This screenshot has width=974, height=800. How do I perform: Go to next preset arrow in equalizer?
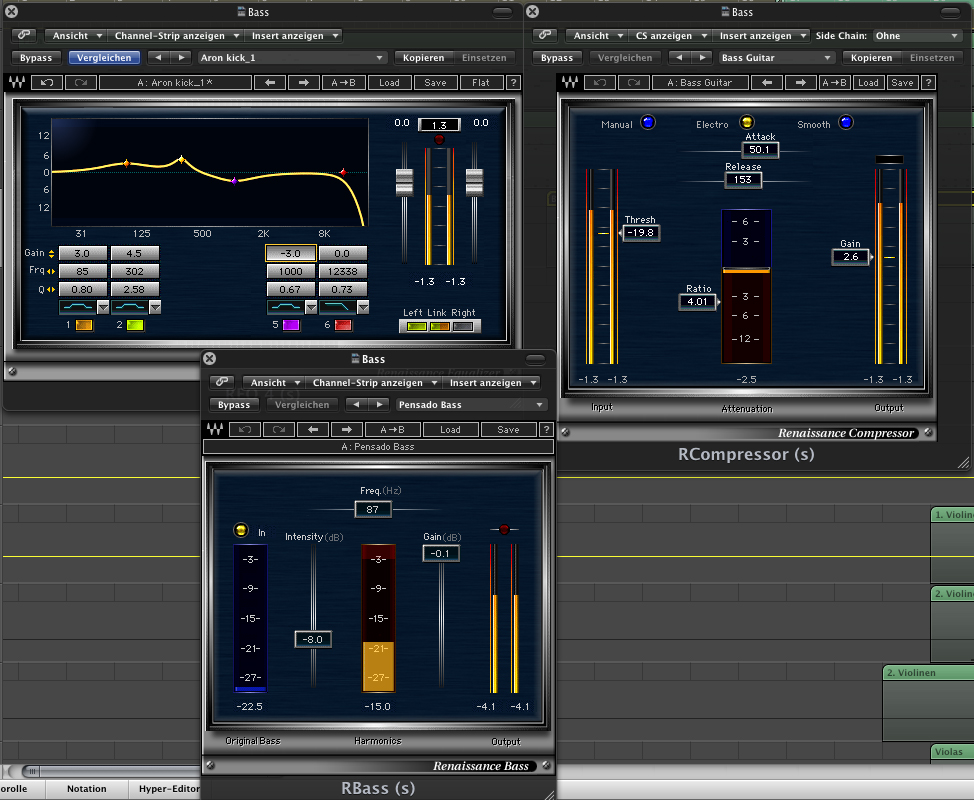click(x=303, y=82)
